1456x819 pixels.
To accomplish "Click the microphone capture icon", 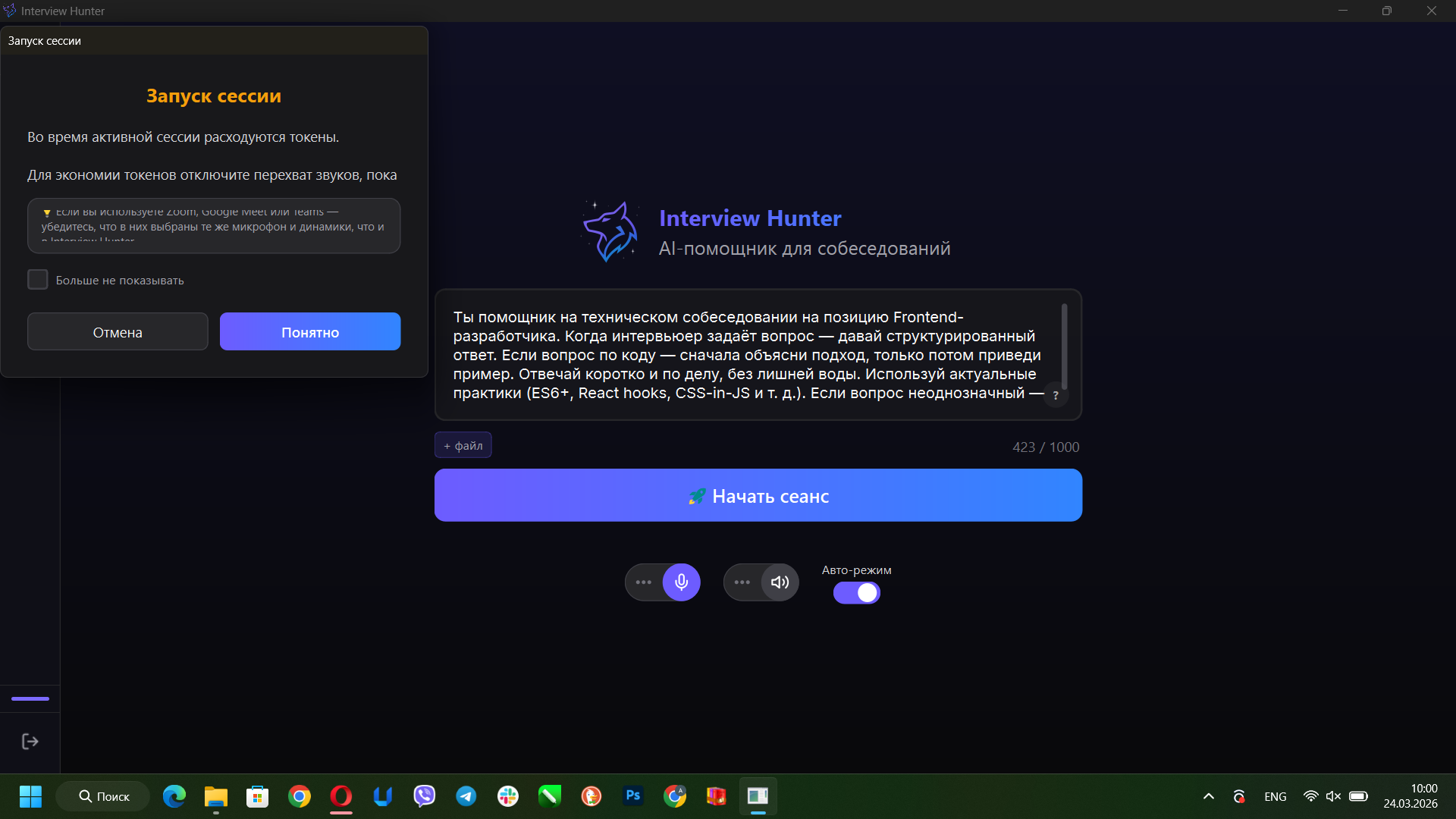I will pos(681,582).
